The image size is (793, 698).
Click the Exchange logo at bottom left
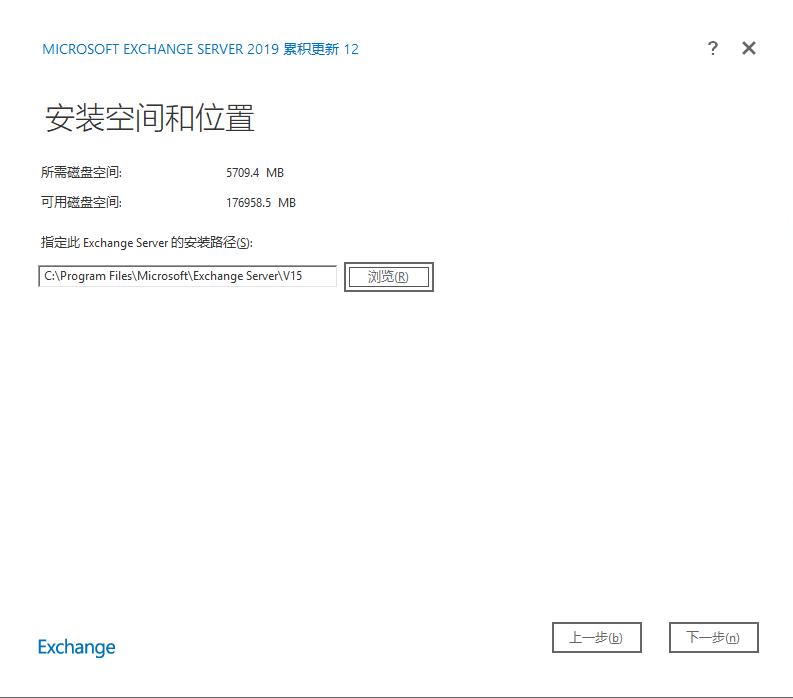pos(77,647)
